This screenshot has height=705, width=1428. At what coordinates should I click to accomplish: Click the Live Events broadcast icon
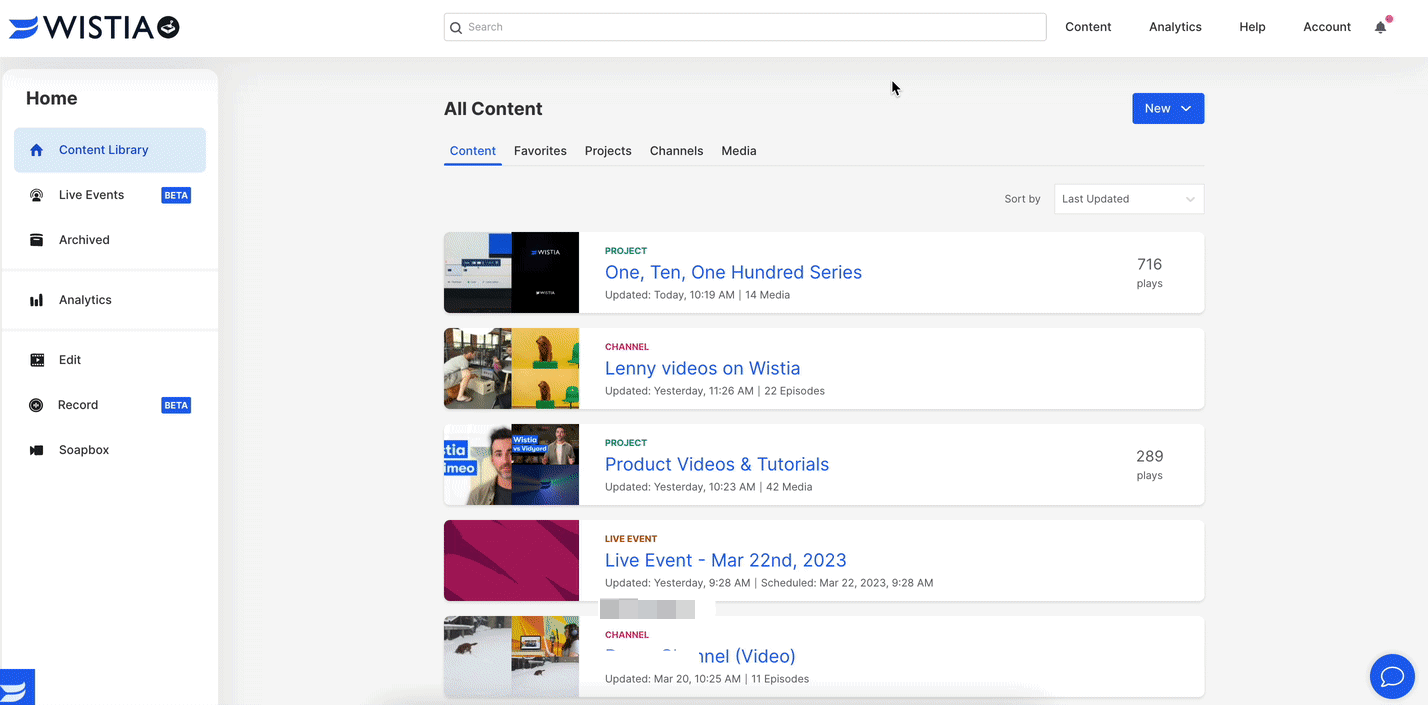pyautogui.click(x=37, y=195)
